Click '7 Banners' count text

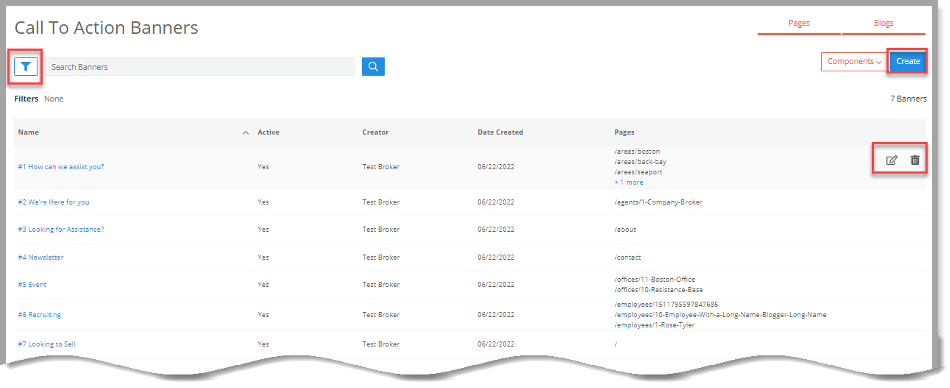coord(908,99)
